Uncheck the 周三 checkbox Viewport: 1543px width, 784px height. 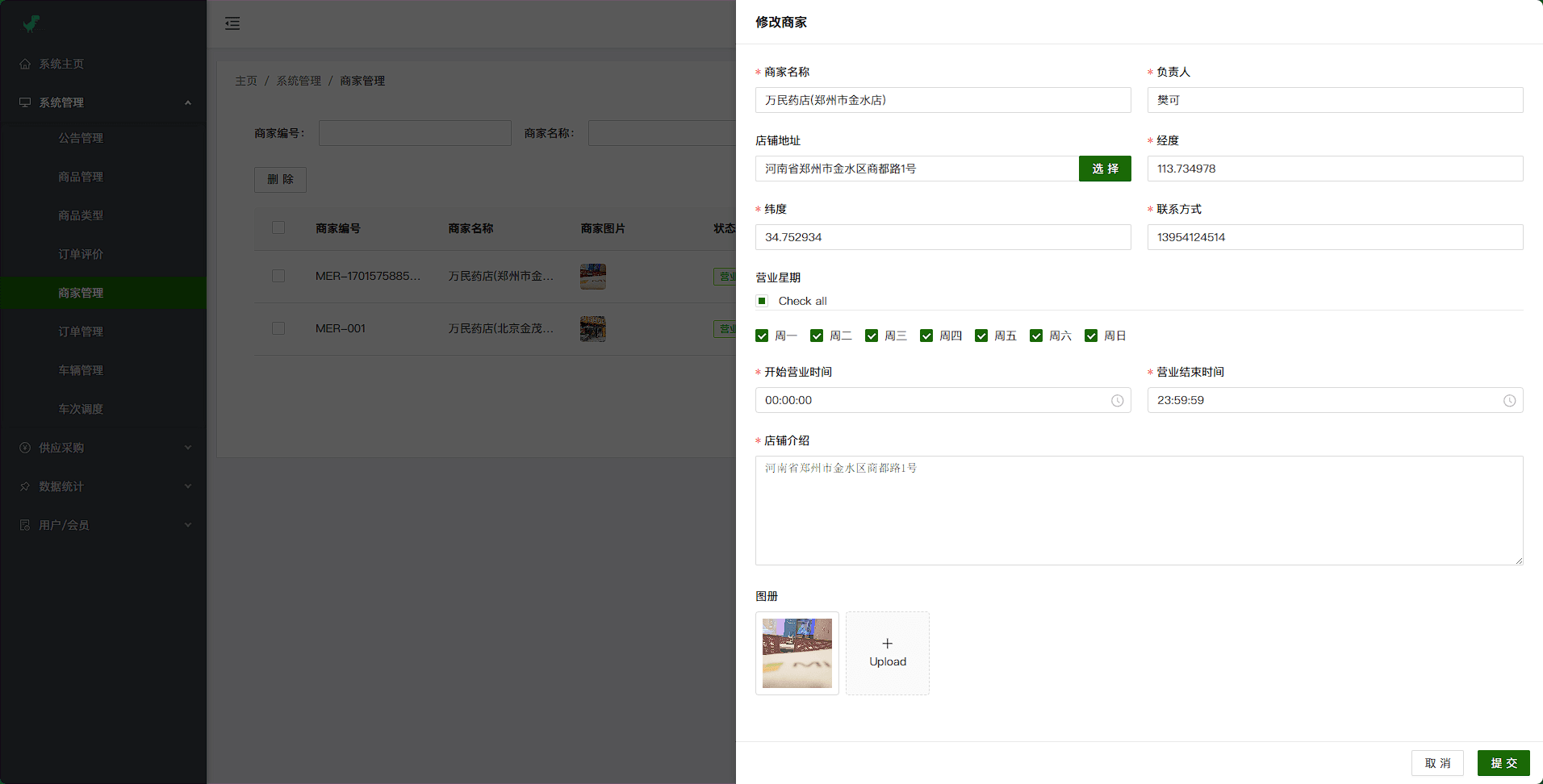click(x=872, y=336)
